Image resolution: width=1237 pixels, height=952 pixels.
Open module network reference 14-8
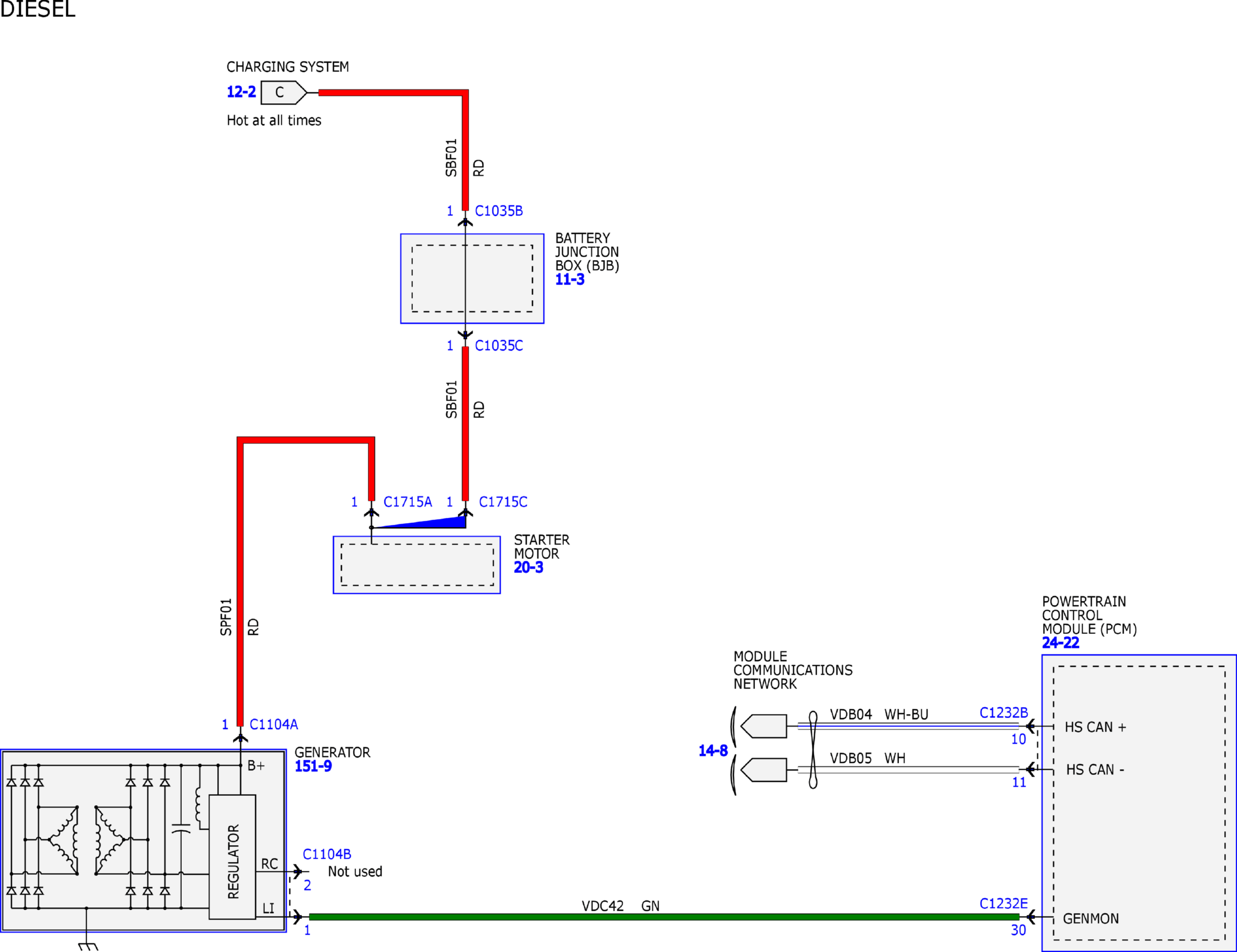tap(713, 751)
